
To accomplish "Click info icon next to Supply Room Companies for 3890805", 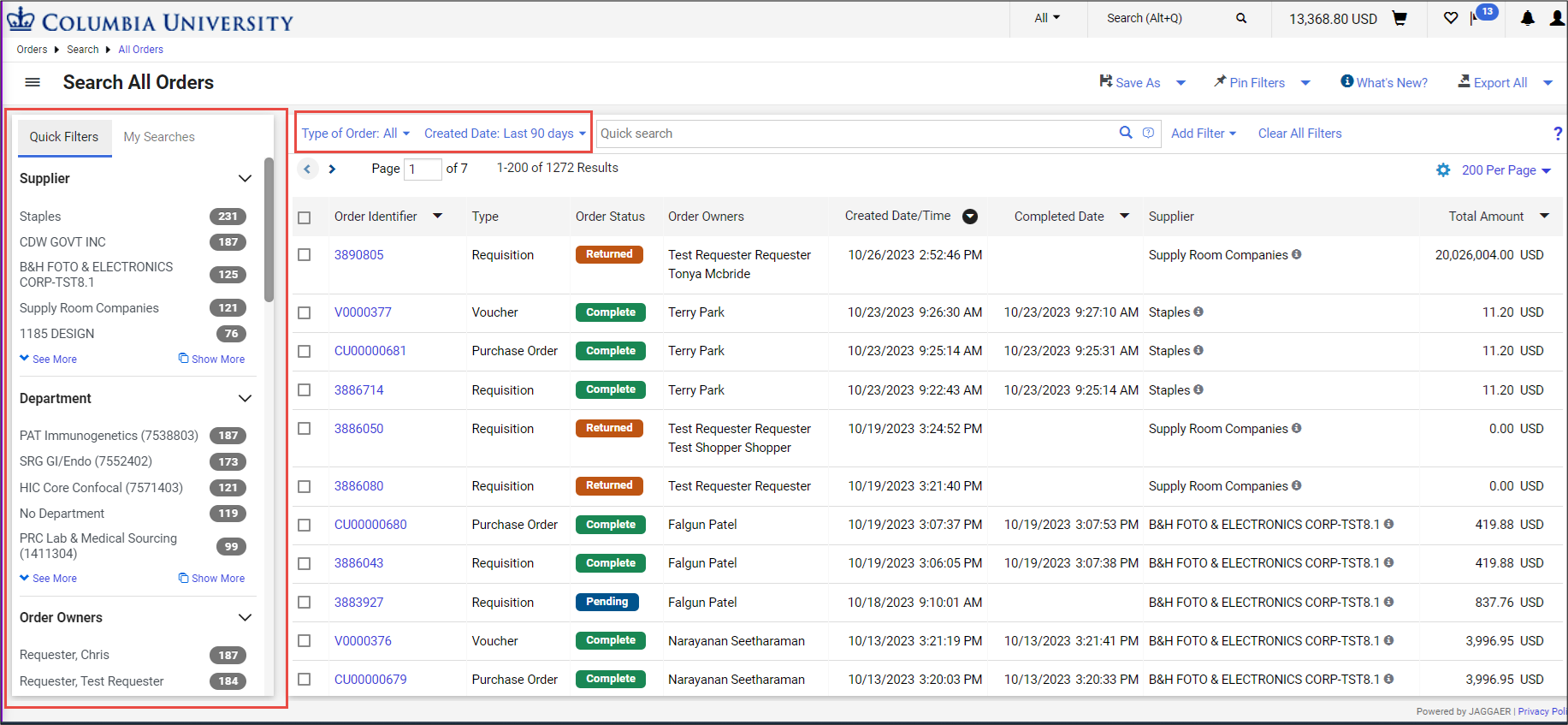I will [1297, 254].
